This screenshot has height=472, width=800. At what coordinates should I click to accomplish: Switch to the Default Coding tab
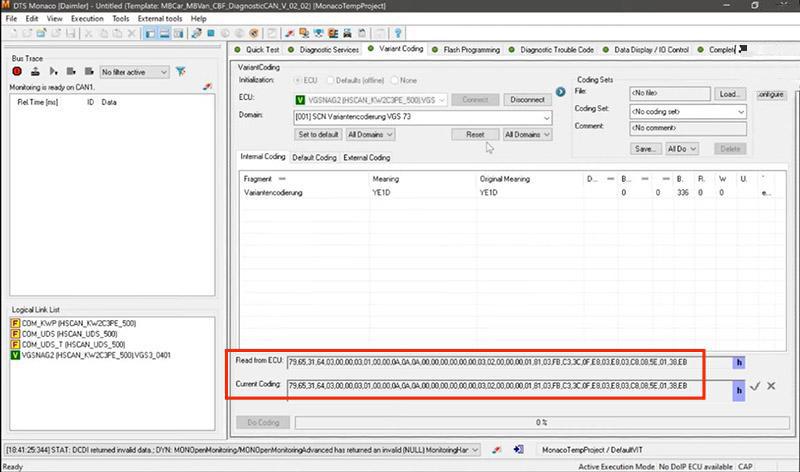314,158
